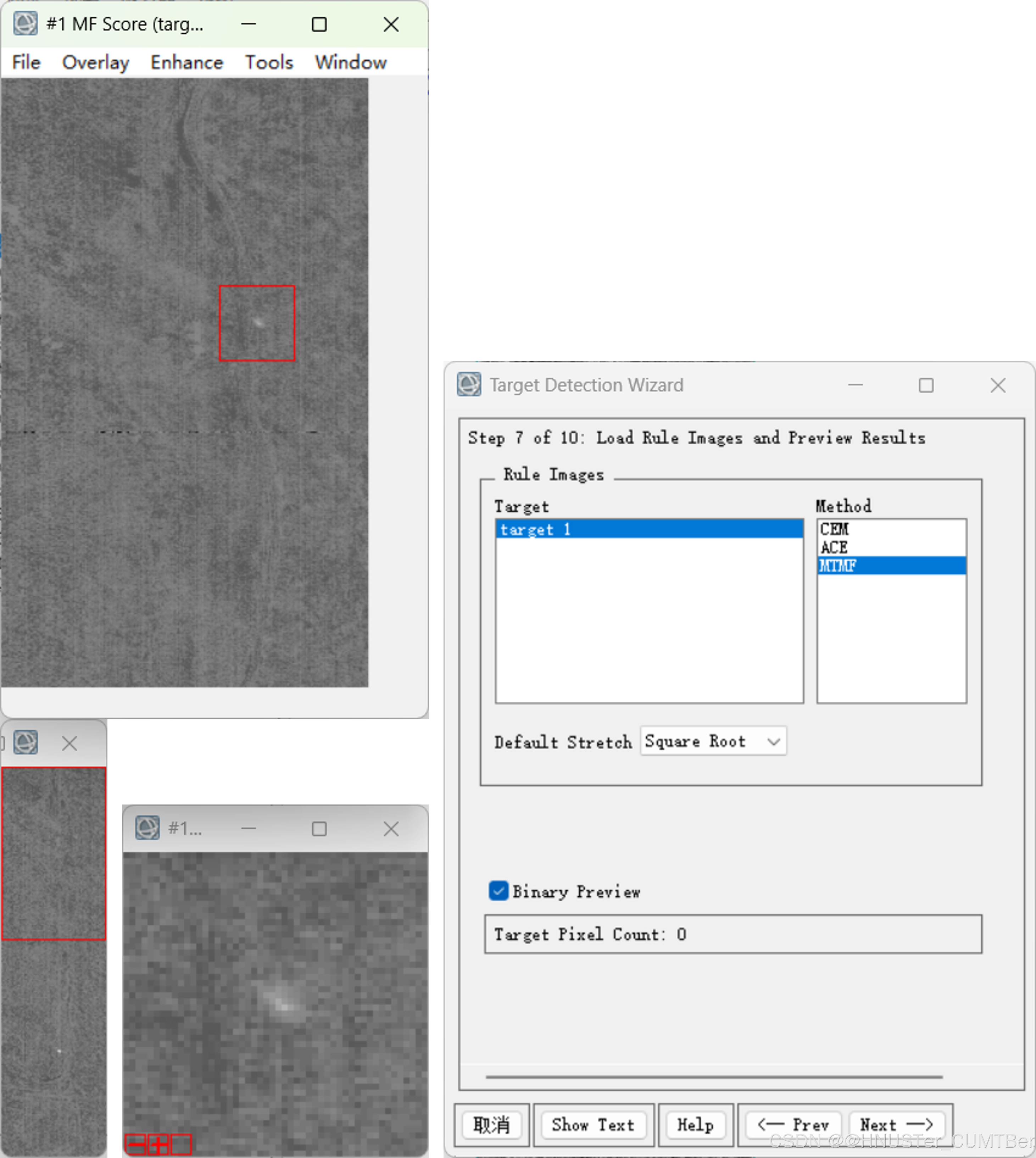1036x1158 pixels.
Task: Open the Overlay menu
Action: [96, 62]
